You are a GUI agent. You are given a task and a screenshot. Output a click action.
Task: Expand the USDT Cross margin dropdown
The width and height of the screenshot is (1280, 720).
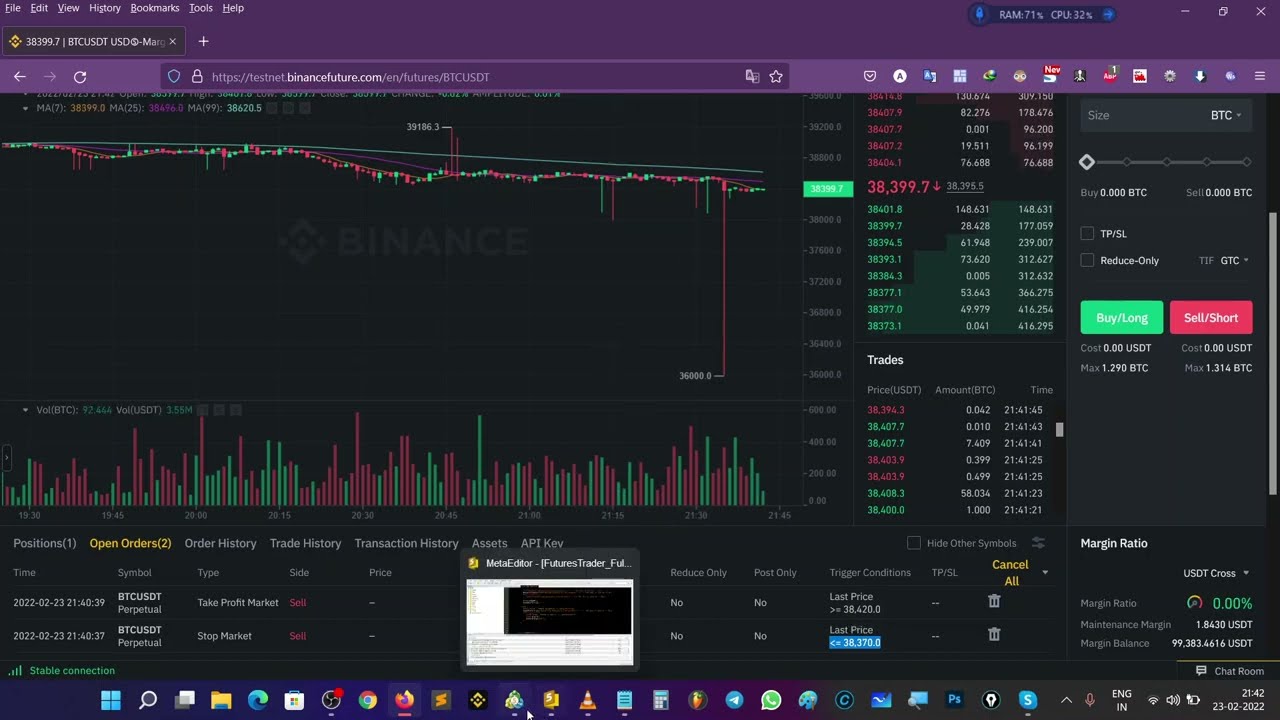click(x=1216, y=573)
